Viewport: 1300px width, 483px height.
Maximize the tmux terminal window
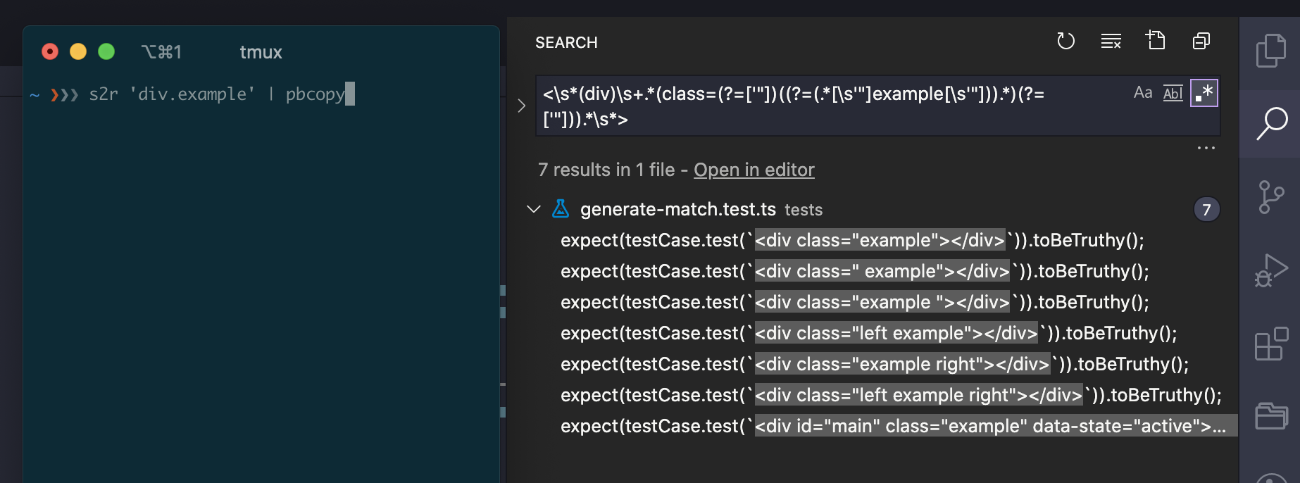click(x=106, y=52)
